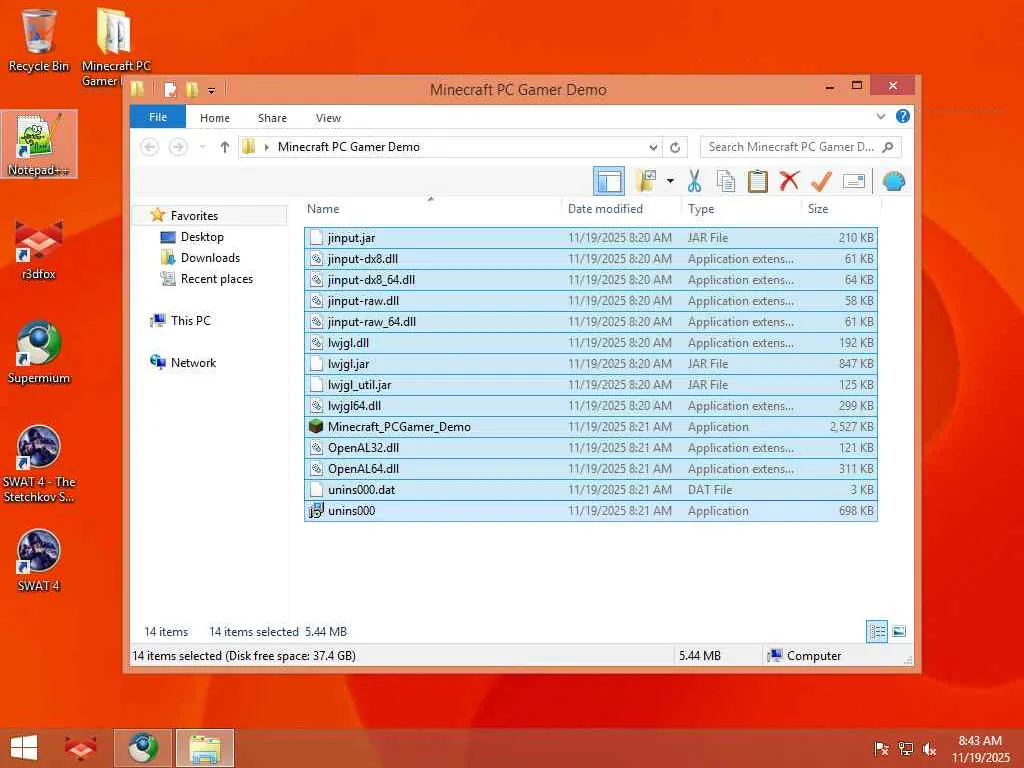1024x768 pixels.
Task: Select Favorites in the navigation pane
Action: 194,216
